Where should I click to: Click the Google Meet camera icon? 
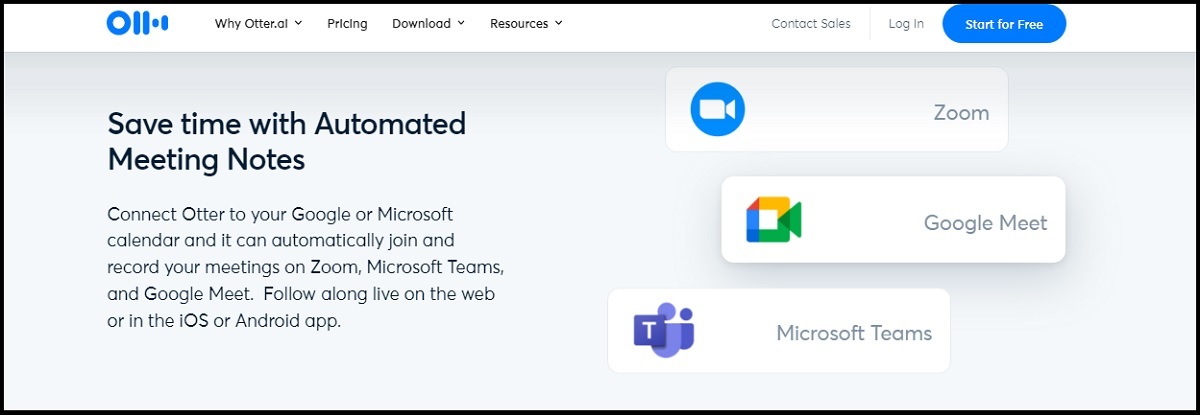coord(773,220)
